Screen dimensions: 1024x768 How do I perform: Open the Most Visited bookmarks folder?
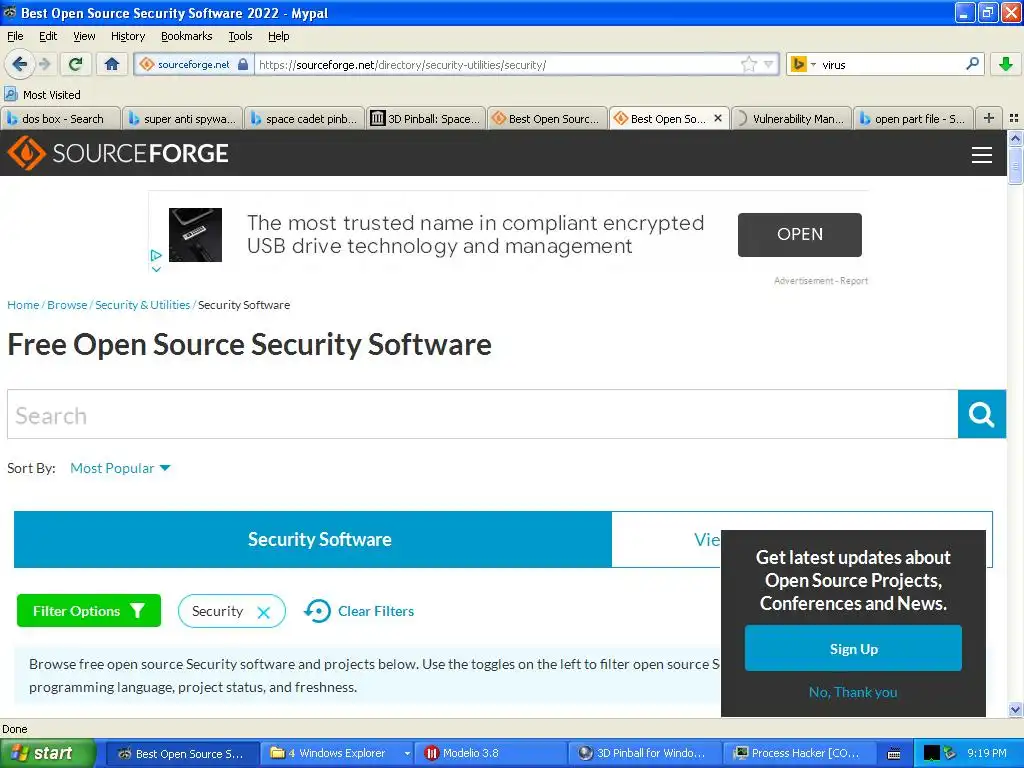(42, 95)
